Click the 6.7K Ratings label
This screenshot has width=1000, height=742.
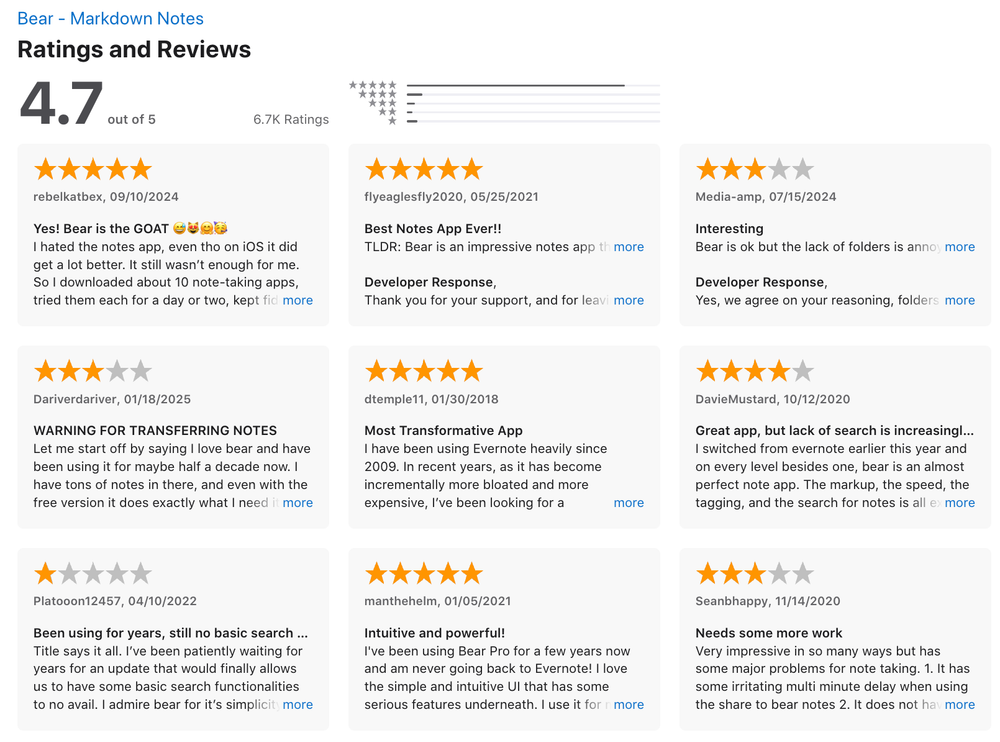[x=291, y=119]
